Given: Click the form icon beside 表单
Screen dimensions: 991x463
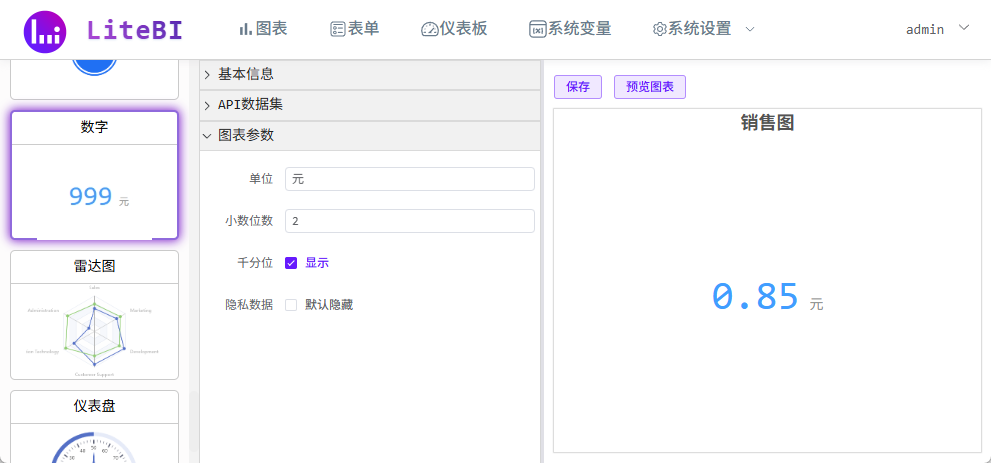Looking at the screenshot, I should click(x=337, y=29).
